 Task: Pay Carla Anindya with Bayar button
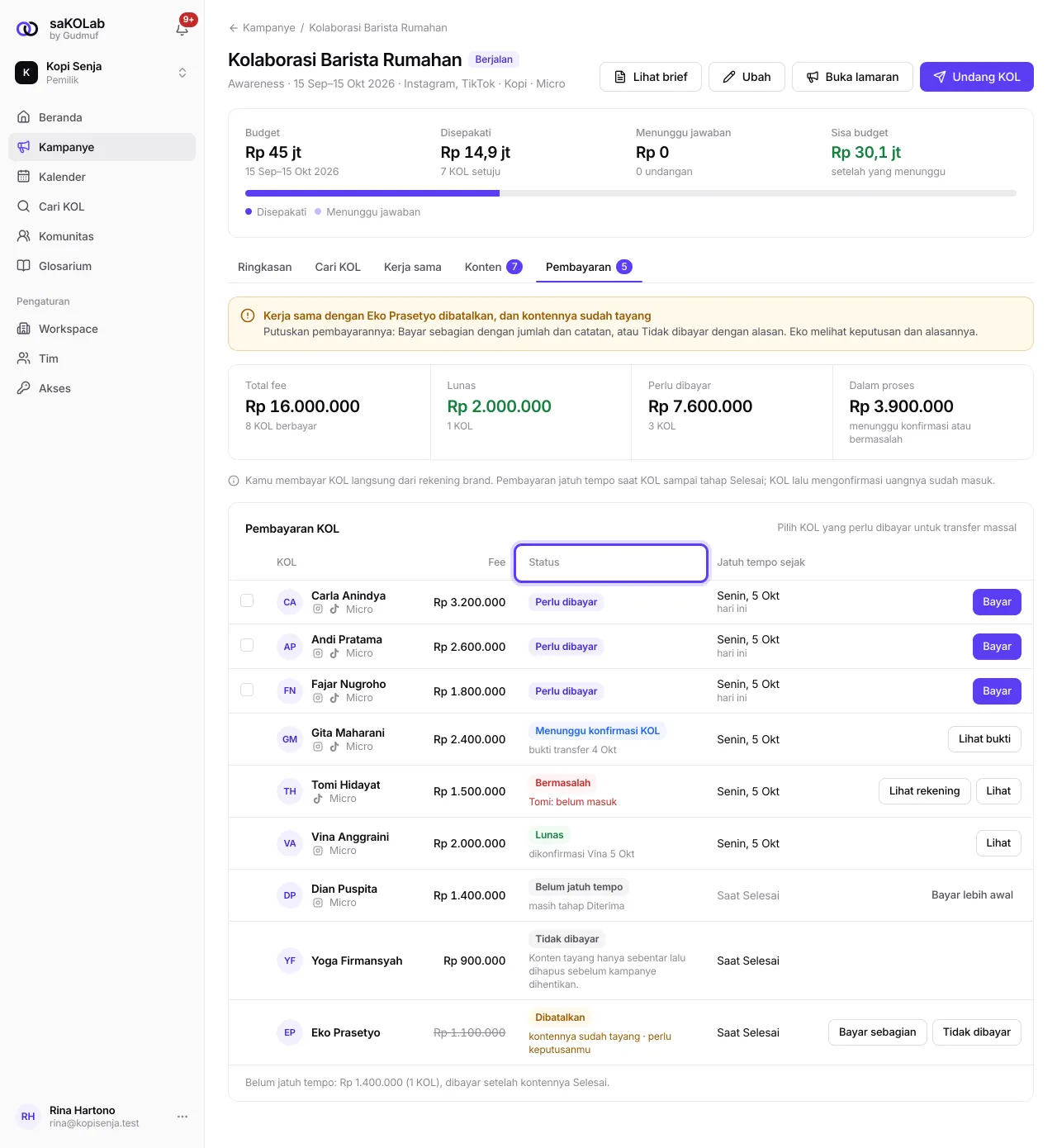[x=997, y=602]
